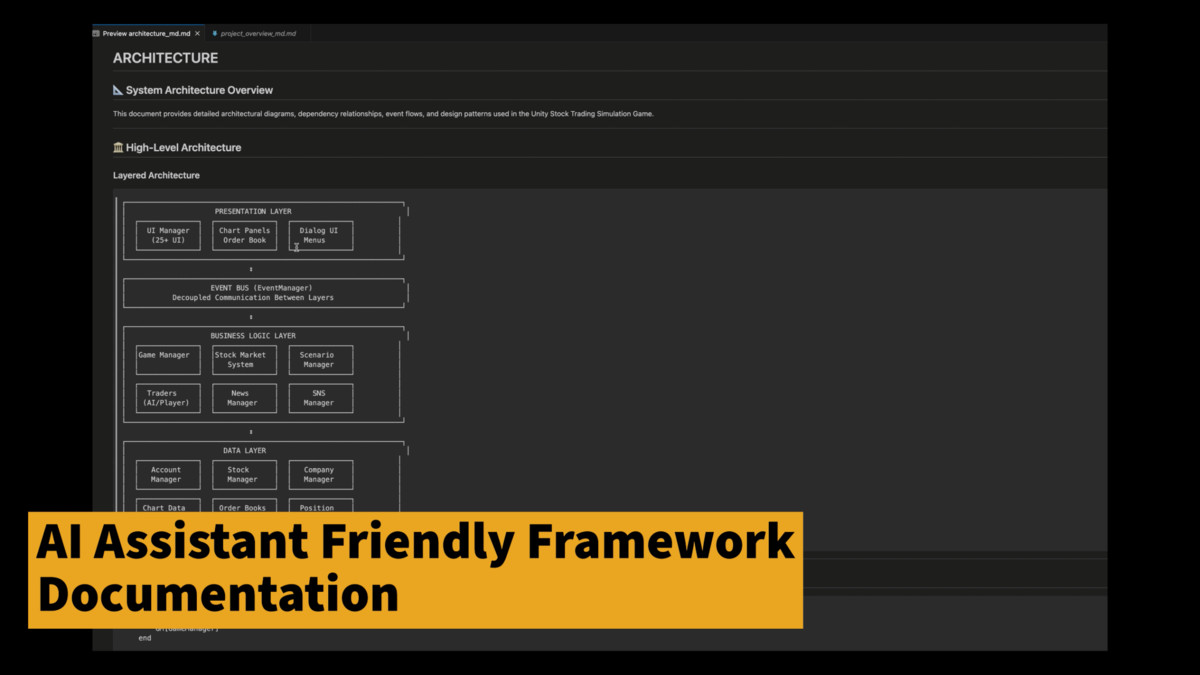Click the Chart Panels Order Book box
The image size is (1200, 675).
244,236
